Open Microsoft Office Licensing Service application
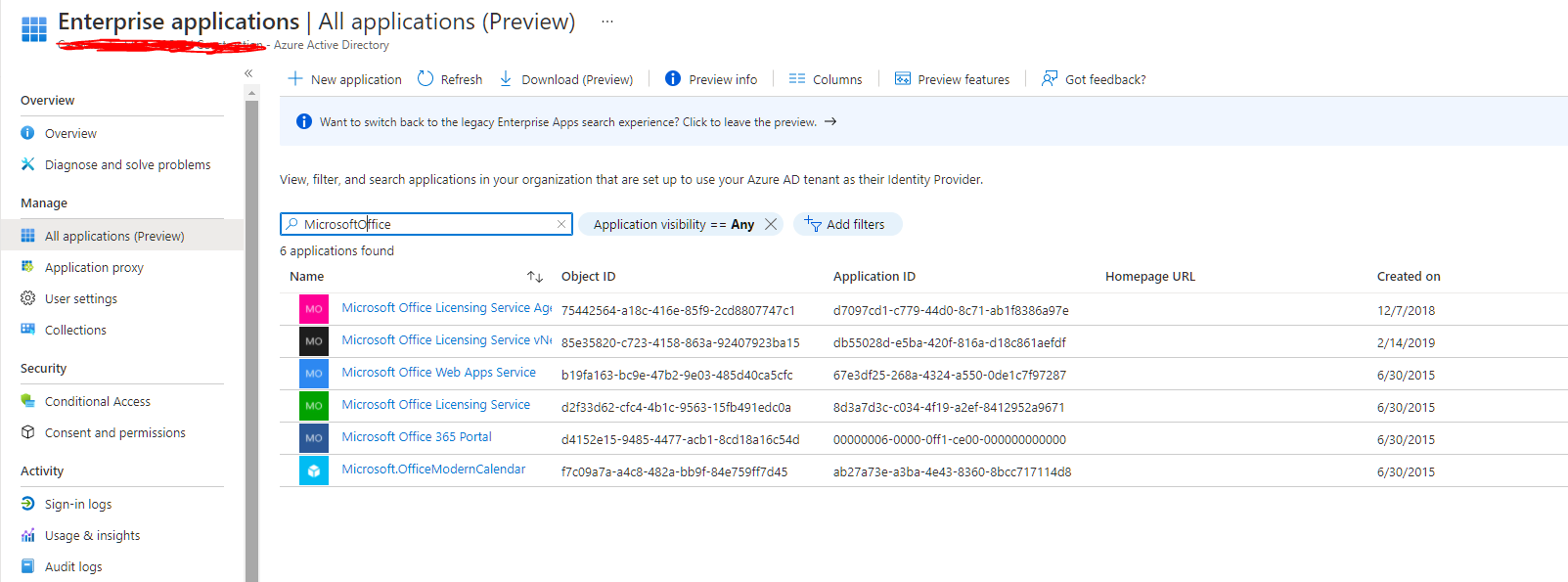1568x582 pixels. (436, 405)
